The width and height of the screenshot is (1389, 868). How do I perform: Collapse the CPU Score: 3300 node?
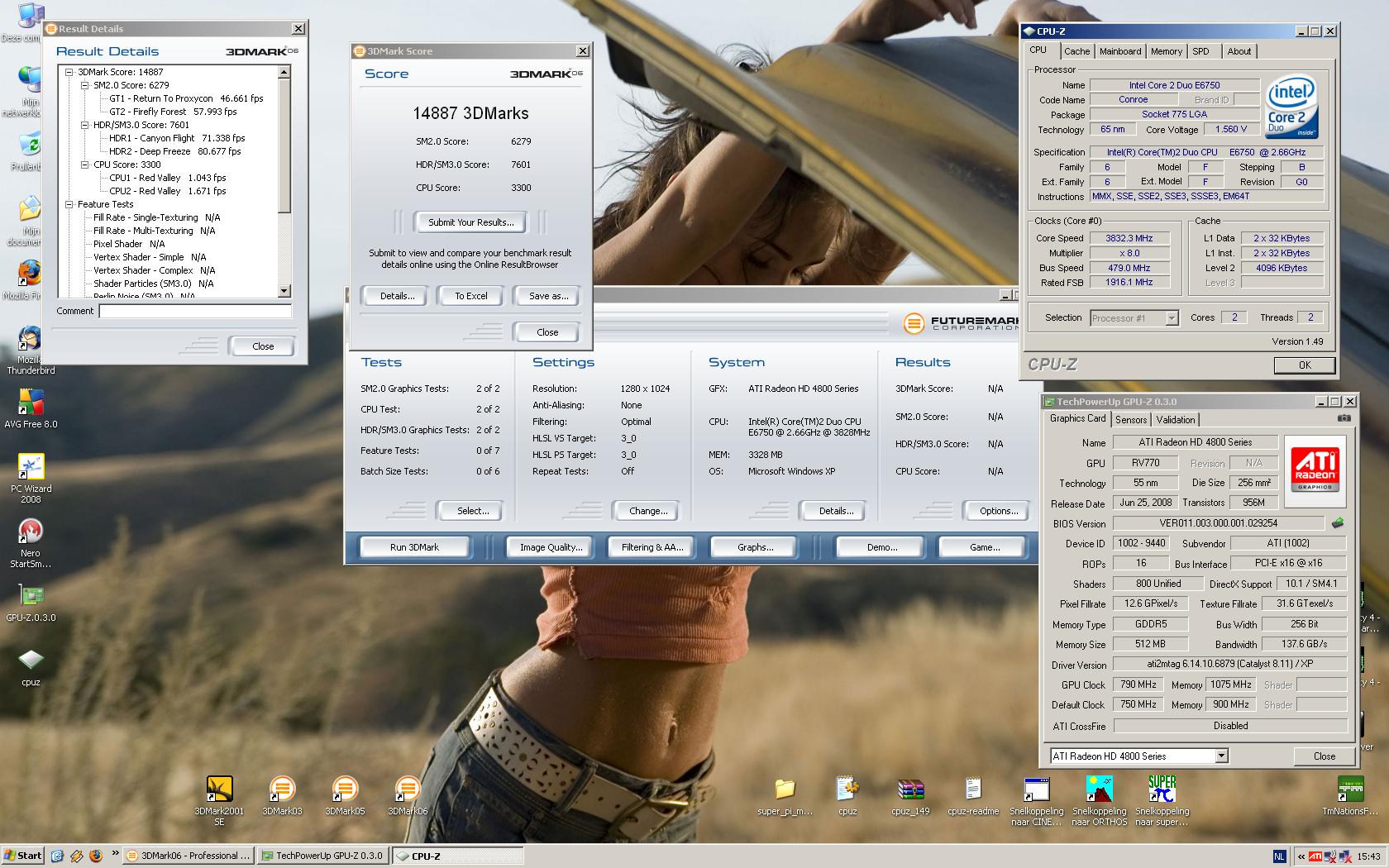tap(85, 165)
